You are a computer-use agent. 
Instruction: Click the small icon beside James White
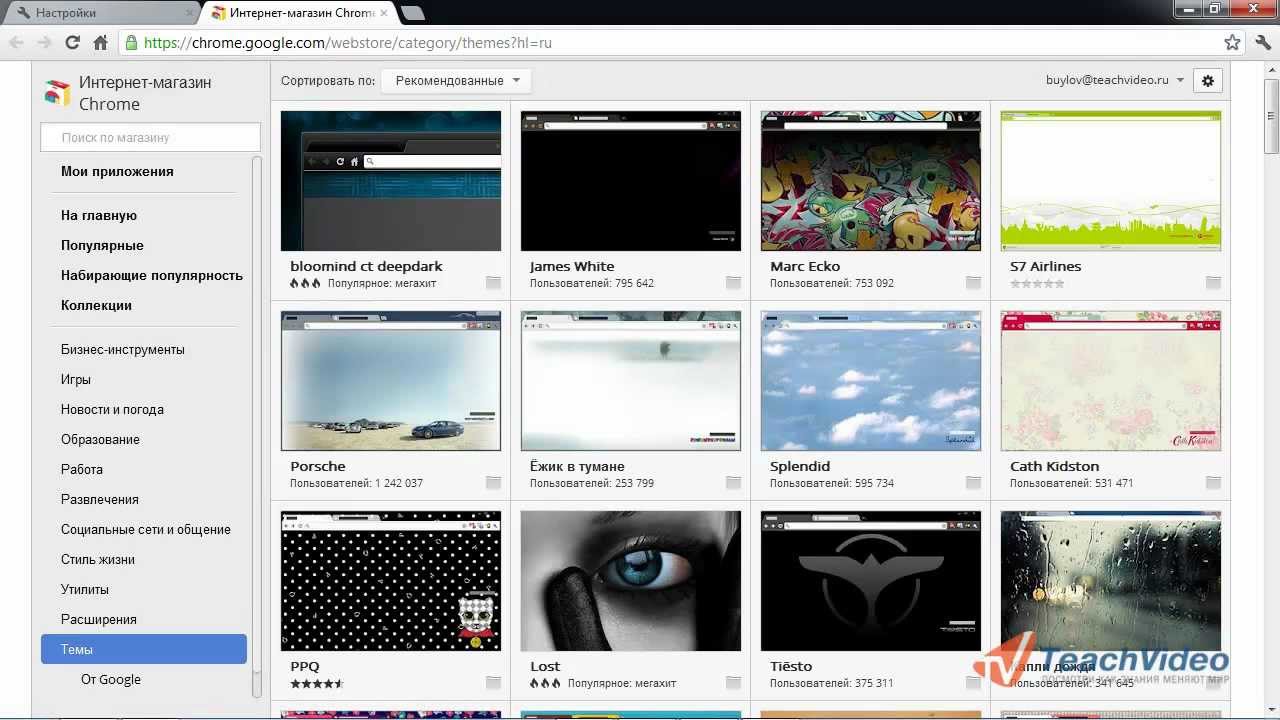point(733,283)
